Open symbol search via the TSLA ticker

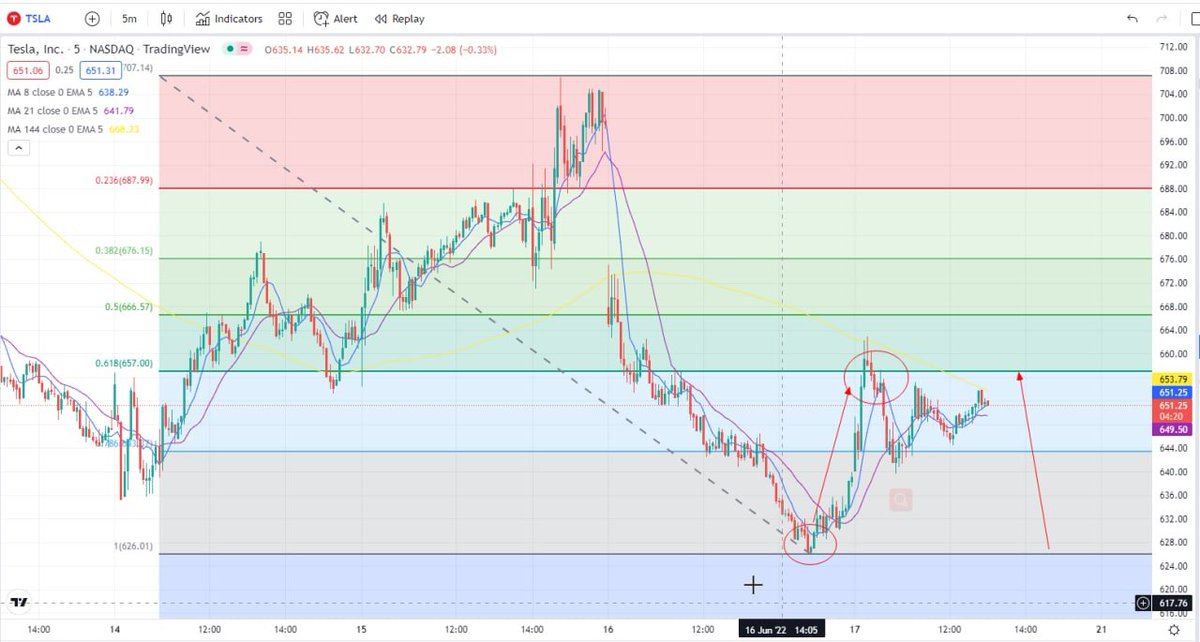30,18
